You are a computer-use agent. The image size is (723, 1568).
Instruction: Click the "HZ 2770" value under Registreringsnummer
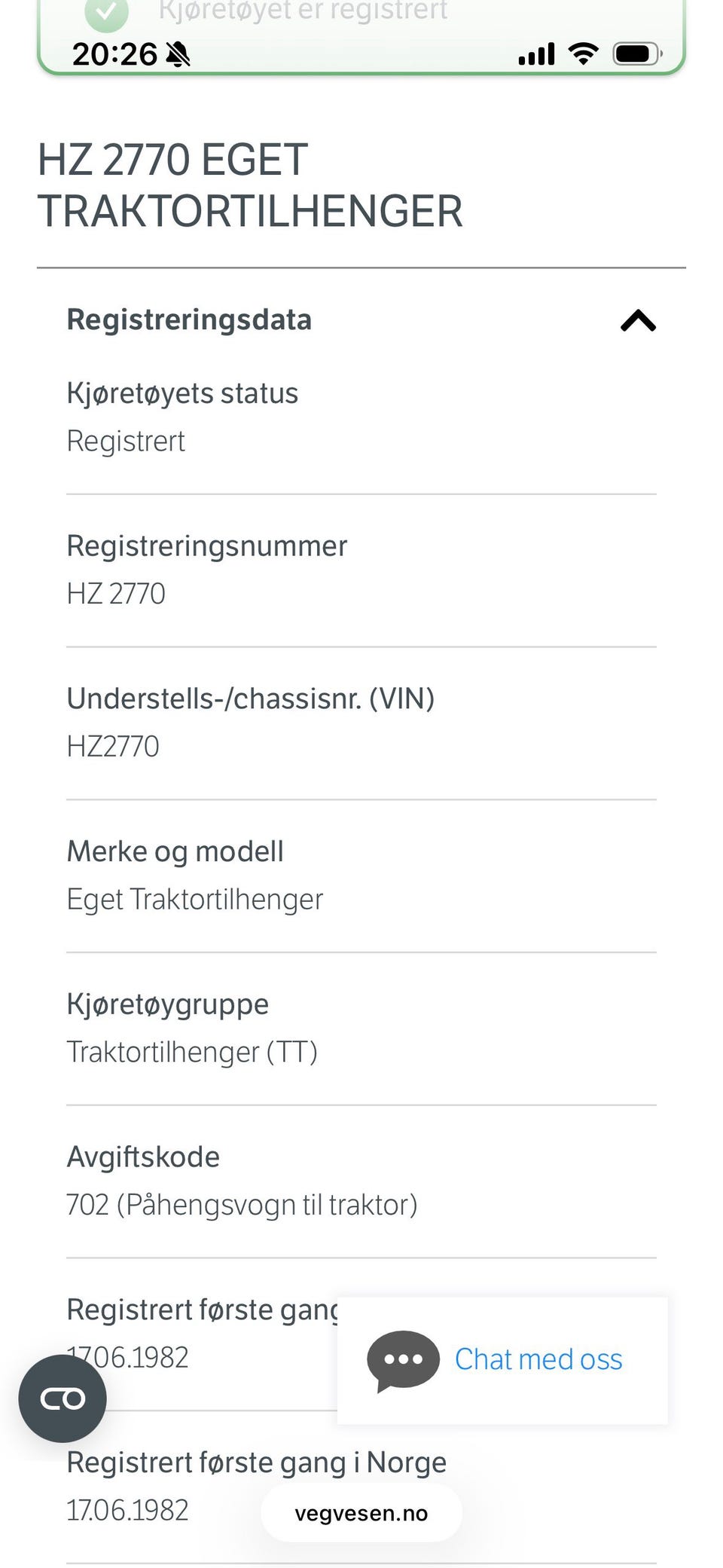coord(116,594)
